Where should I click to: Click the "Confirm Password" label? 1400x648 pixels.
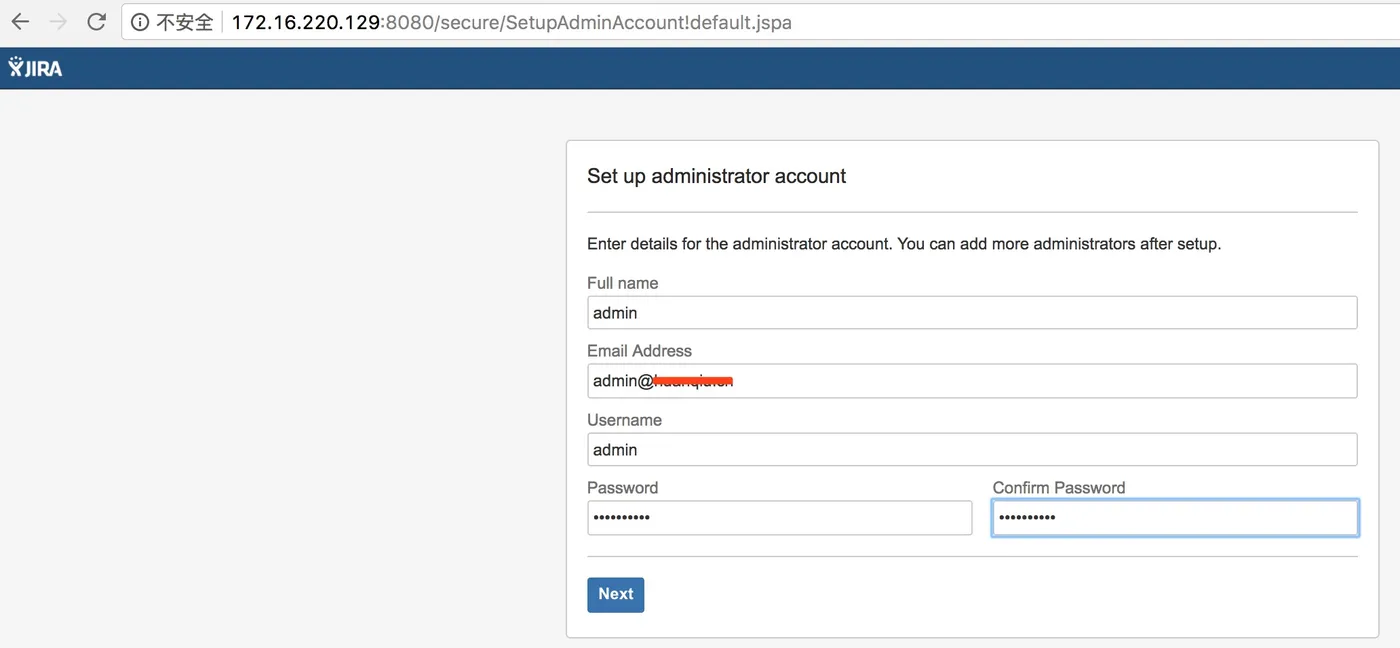[x=1058, y=488]
